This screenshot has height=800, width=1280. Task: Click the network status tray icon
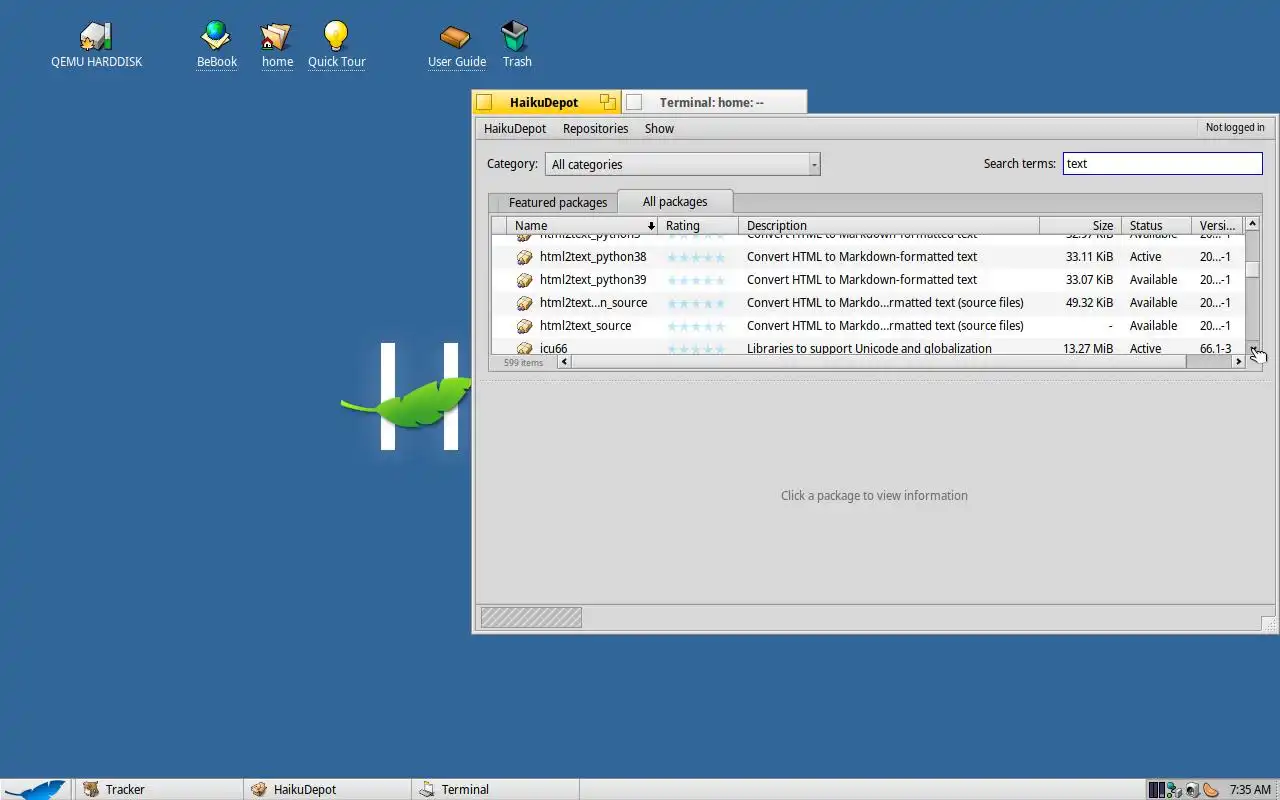point(1174,790)
